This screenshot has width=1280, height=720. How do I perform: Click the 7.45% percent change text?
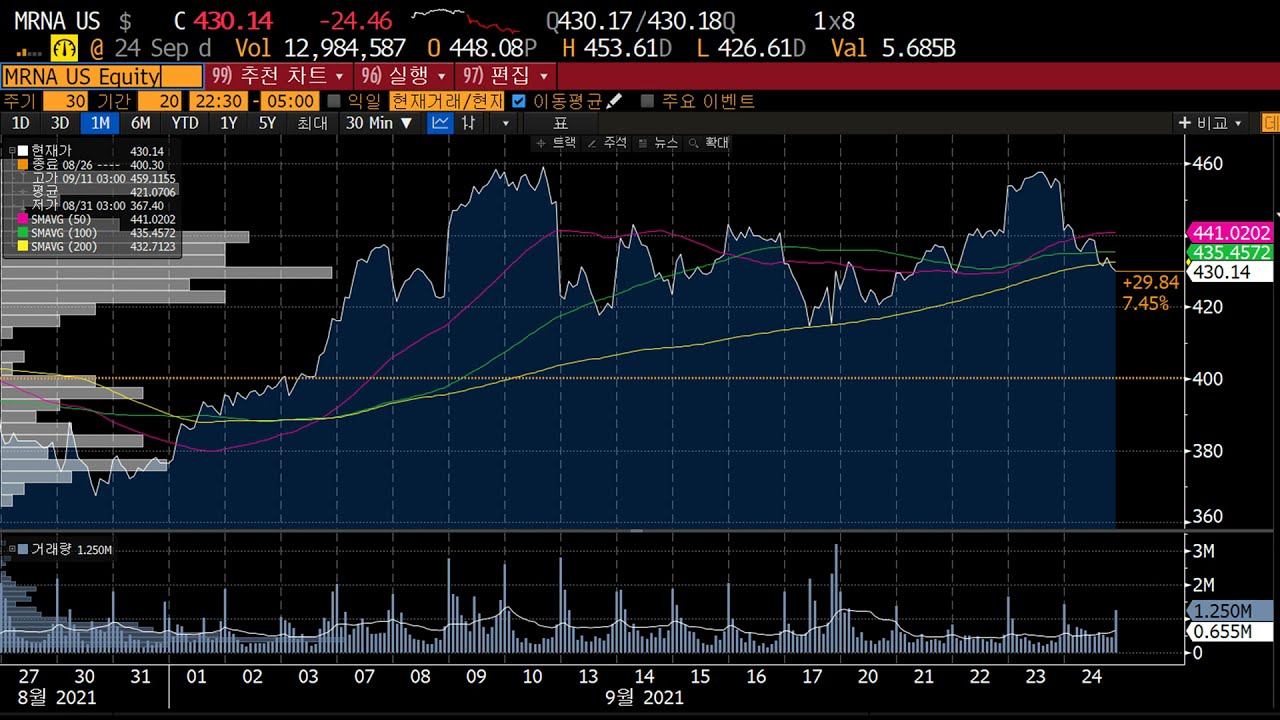tap(1146, 303)
